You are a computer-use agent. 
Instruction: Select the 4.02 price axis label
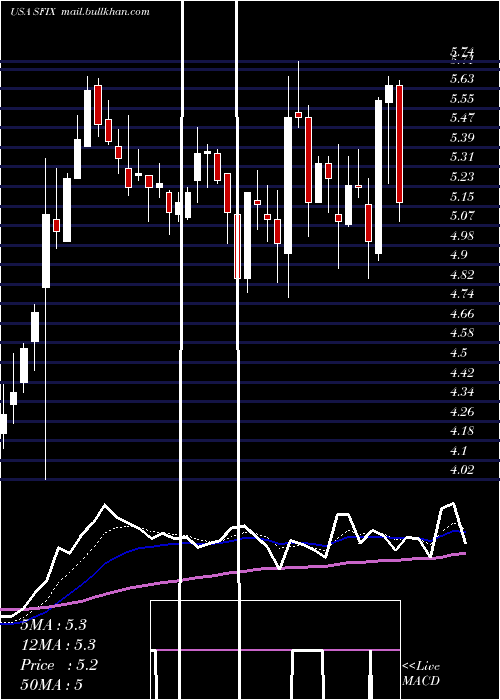pos(462,470)
